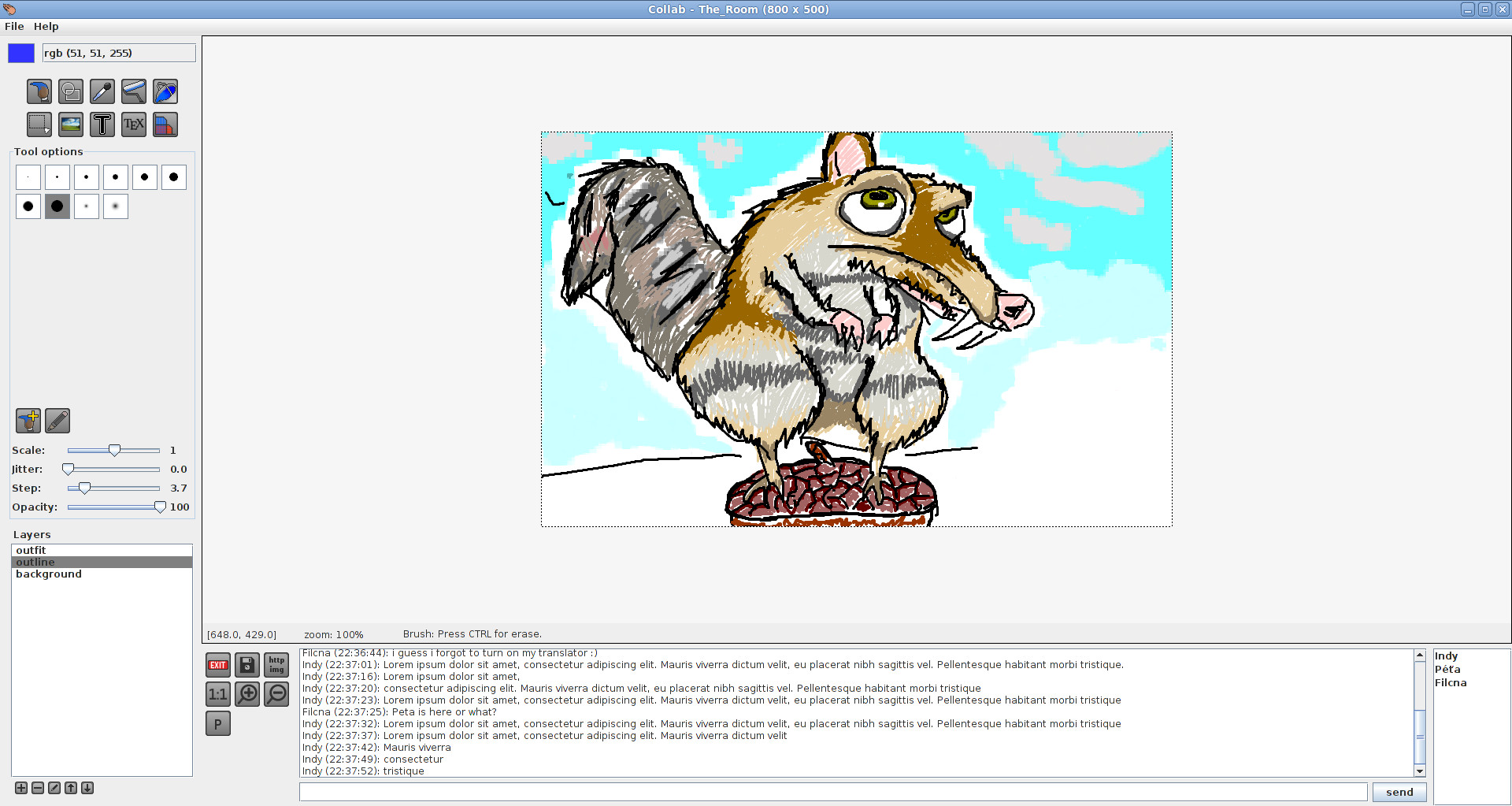Image resolution: width=1512 pixels, height=806 pixels.
Task: Choose the sixth hard brush tip preset
Action: click(174, 177)
